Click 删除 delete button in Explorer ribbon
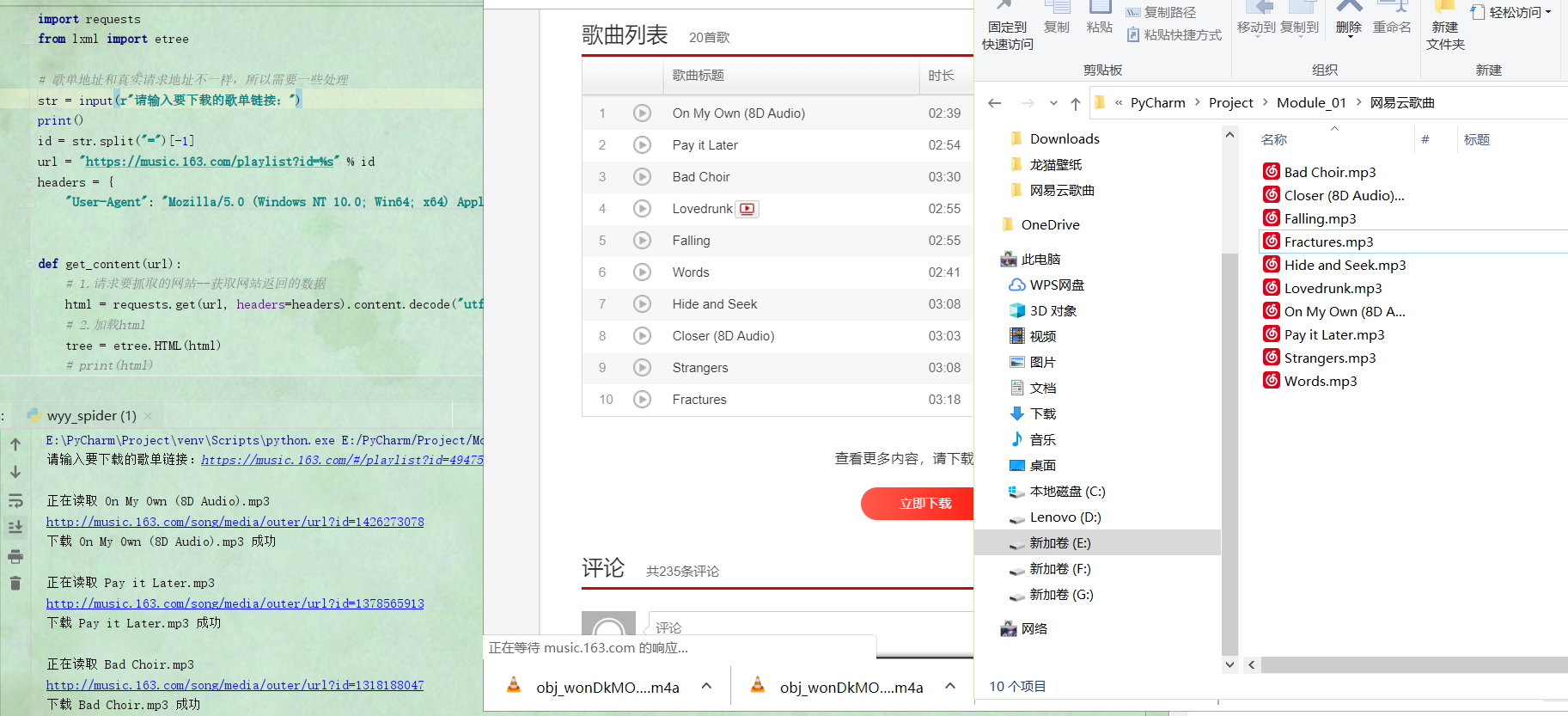This screenshot has width=1568, height=716. click(1349, 19)
